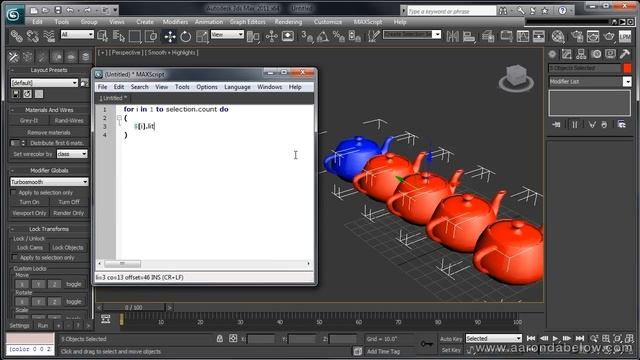Click the ViewCube in the Perspective viewport
Viewport: 640px width, 360px height.
tap(516, 78)
